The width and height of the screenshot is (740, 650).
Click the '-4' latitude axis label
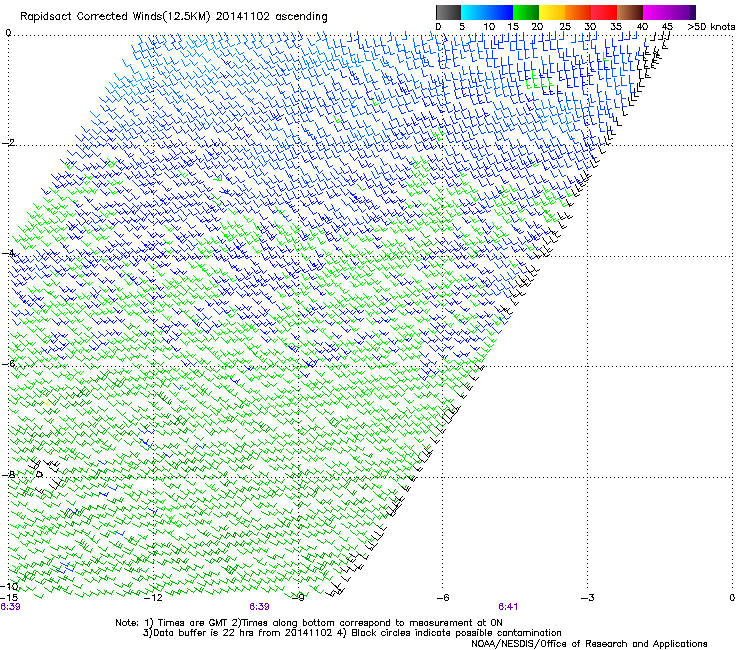tap(8, 253)
